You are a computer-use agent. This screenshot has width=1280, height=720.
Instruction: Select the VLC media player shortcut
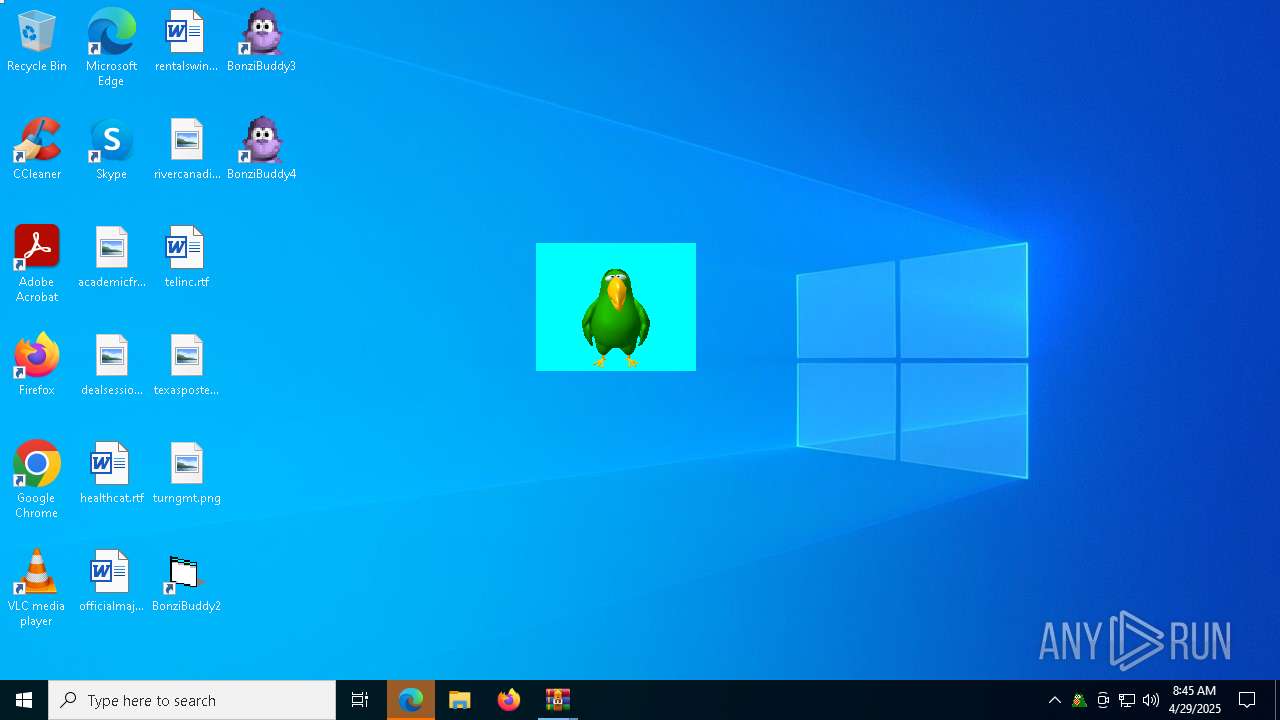[37, 587]
